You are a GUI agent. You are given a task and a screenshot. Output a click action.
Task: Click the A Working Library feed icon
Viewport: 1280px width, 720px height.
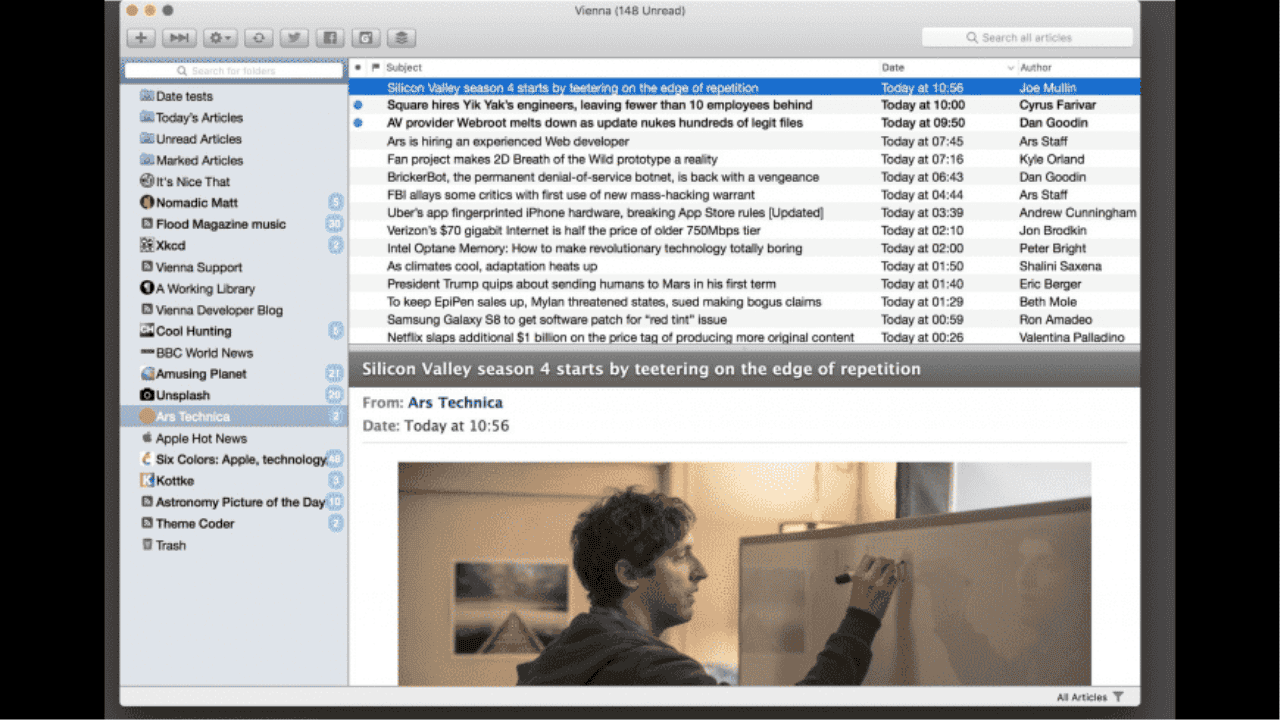tap(147, 288)
